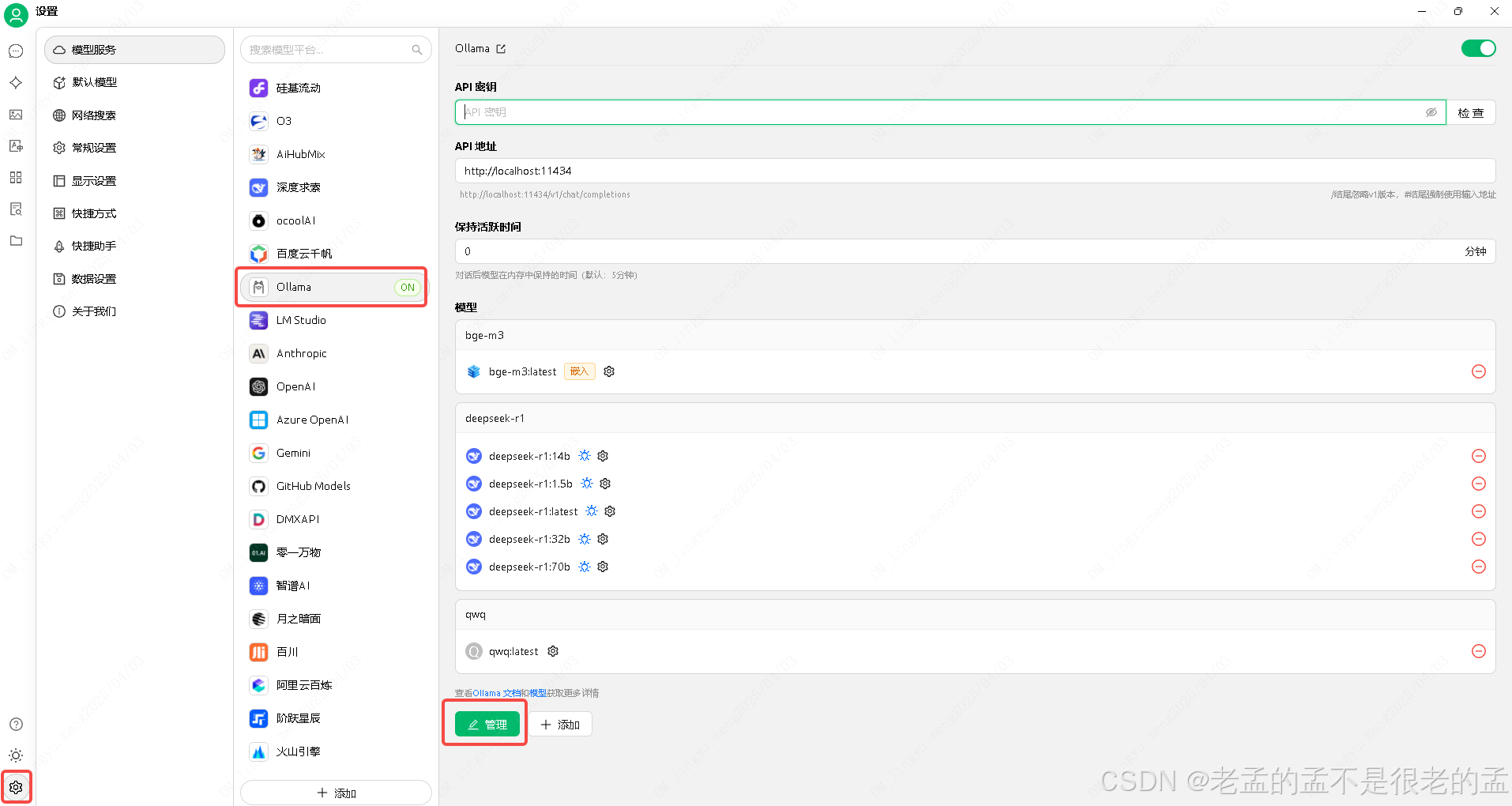Select 快捷助手 in settings menu

coord(134,246)
